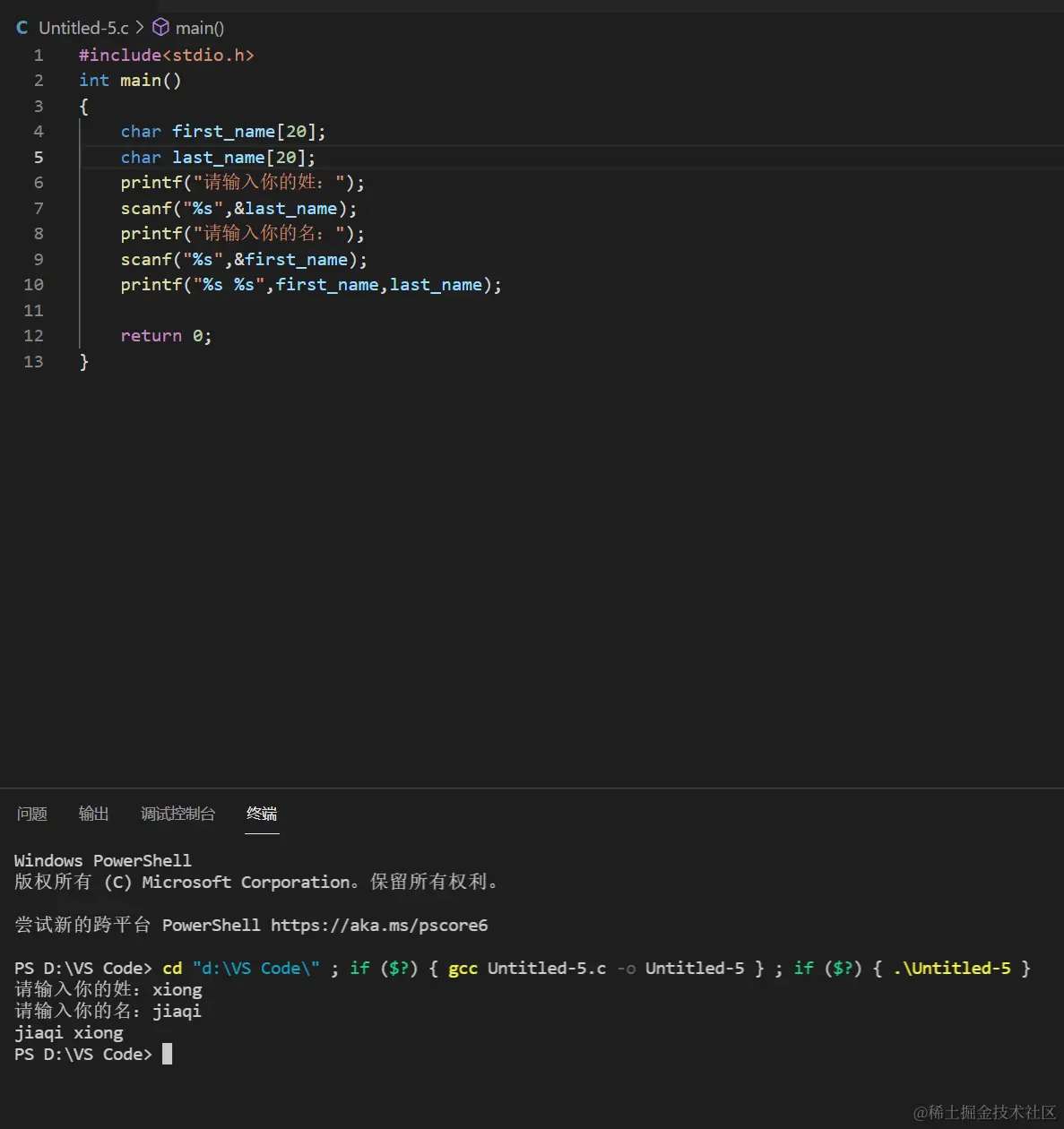Select the 终端 panel tab

tap(262, 814)
